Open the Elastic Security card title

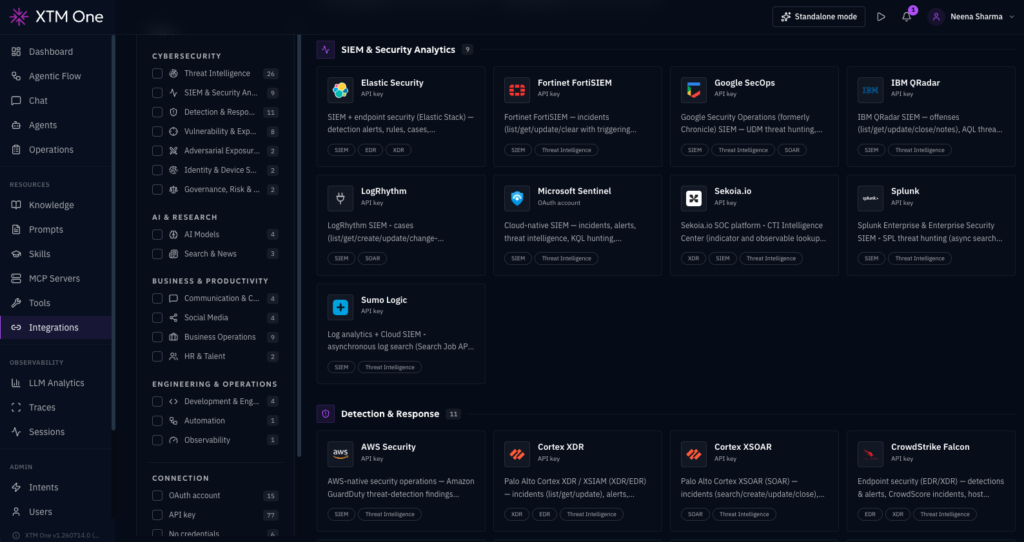[x=392, y=83]
